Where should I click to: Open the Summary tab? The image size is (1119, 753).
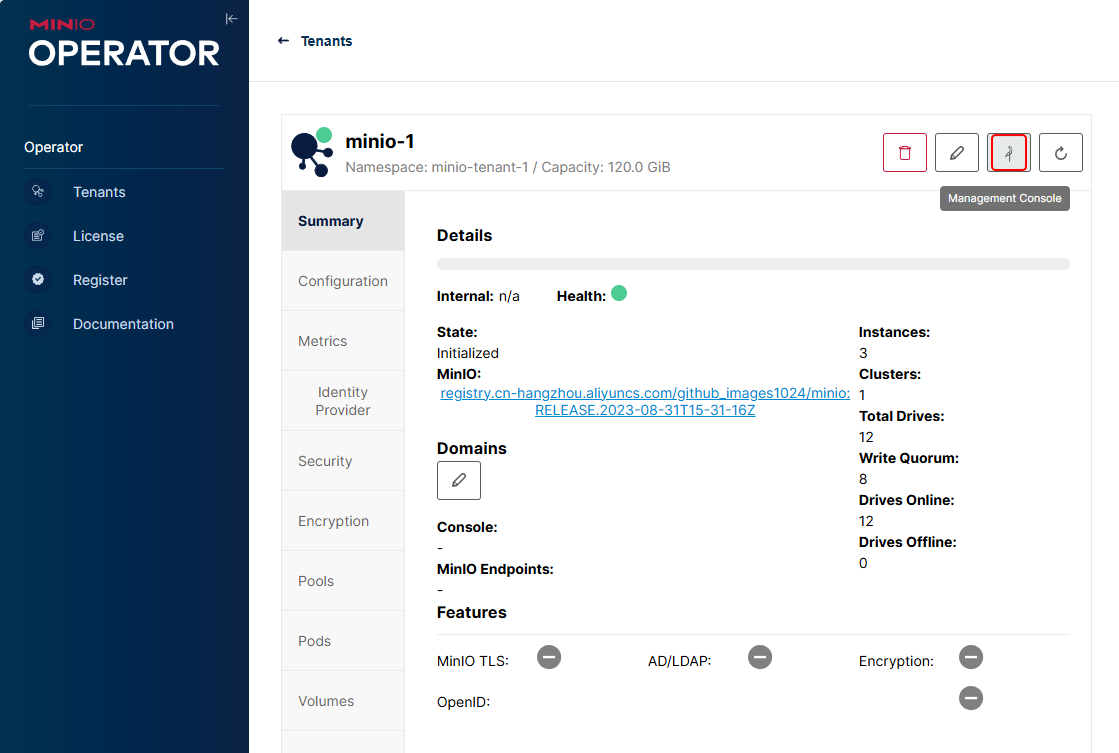[343, 221]
